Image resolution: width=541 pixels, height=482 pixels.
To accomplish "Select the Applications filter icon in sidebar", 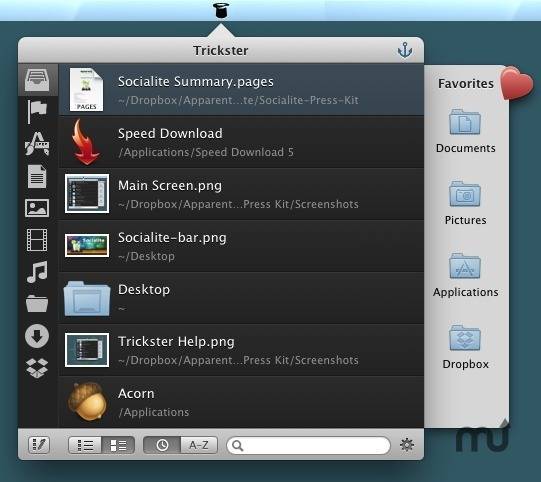I will (x=37, y=144).
